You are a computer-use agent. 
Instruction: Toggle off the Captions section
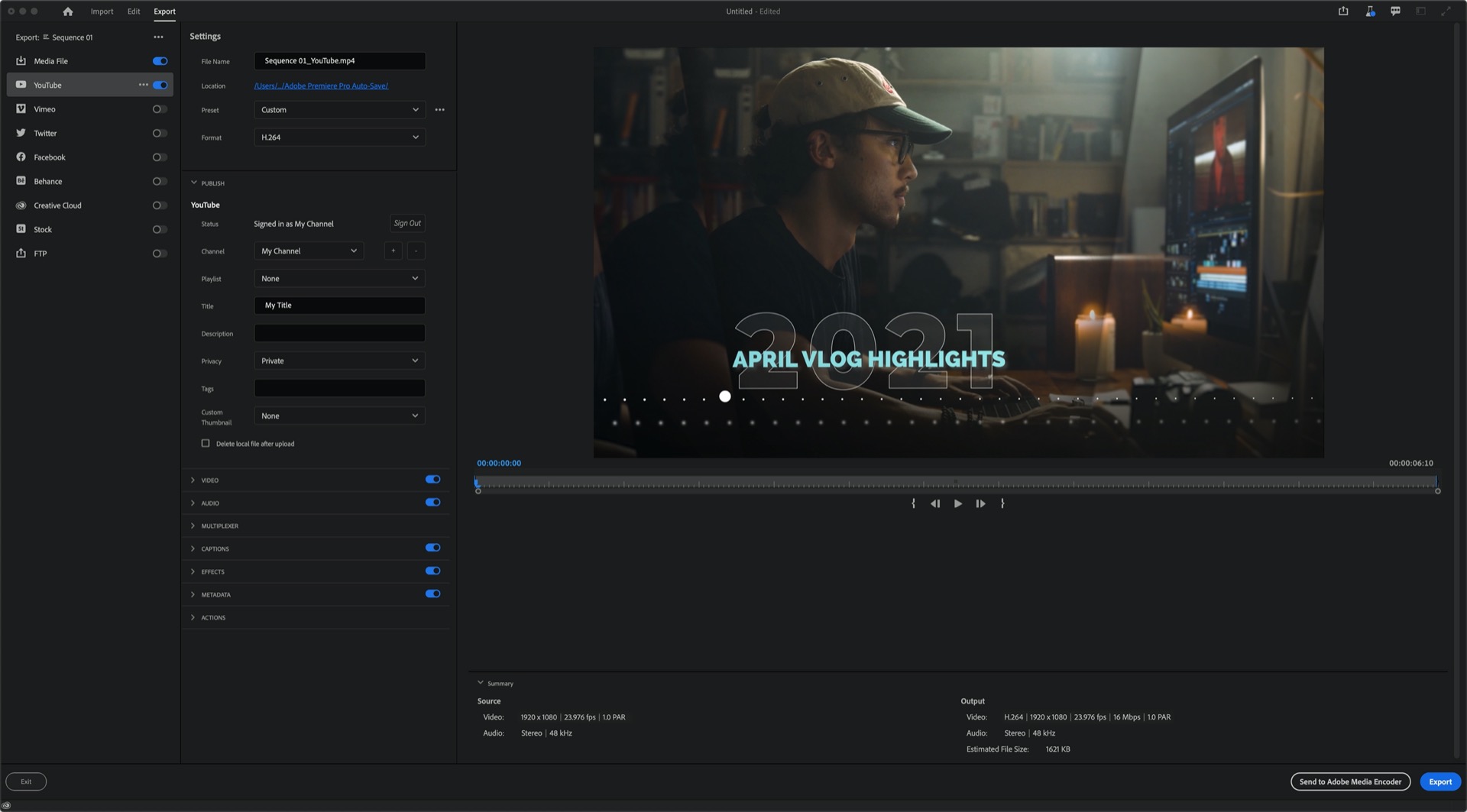(x=432, y=548)
